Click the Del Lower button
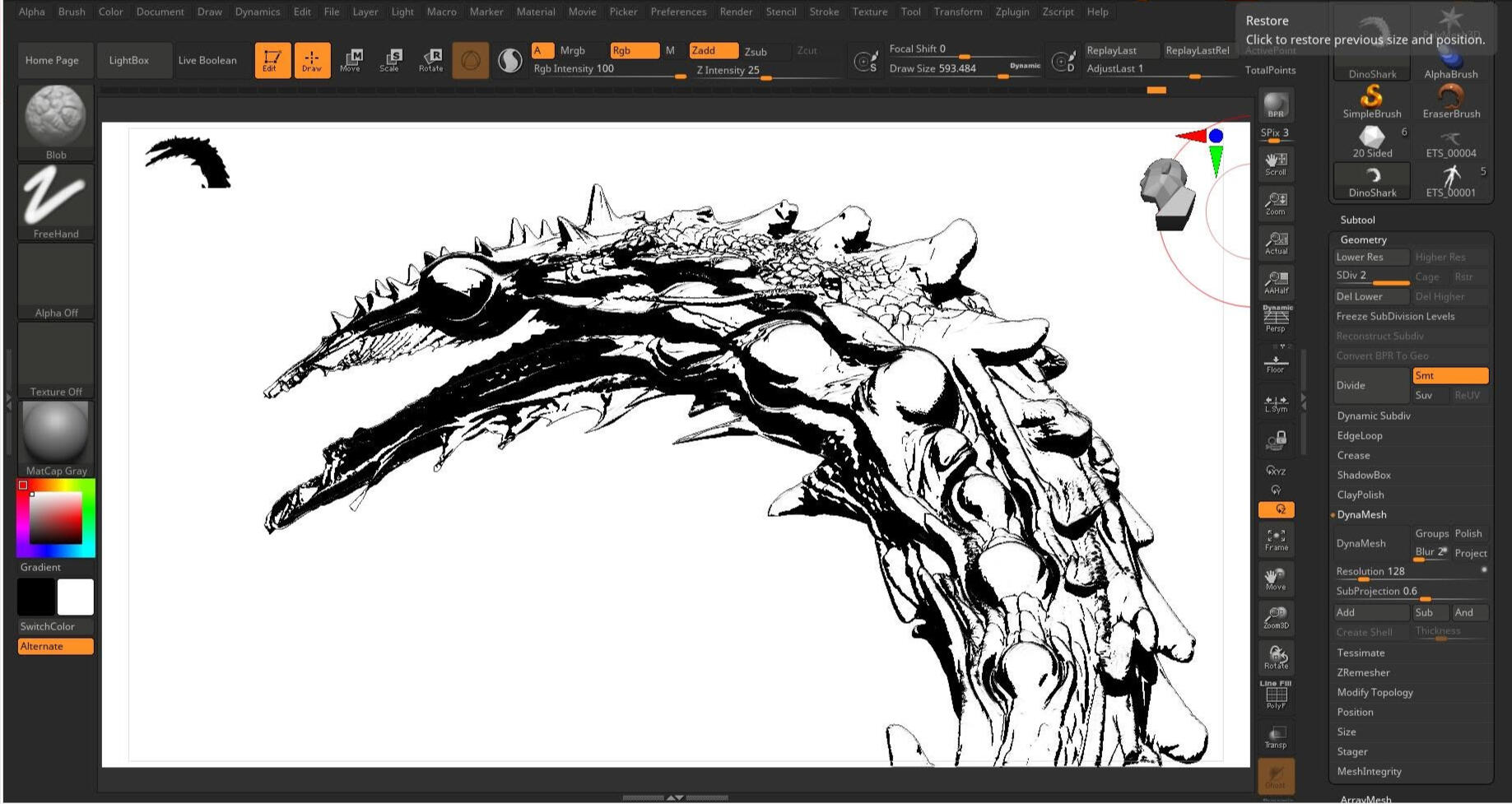This screenshot has height=804, width=1512. pyautogui.click(x=1371, y=296)
